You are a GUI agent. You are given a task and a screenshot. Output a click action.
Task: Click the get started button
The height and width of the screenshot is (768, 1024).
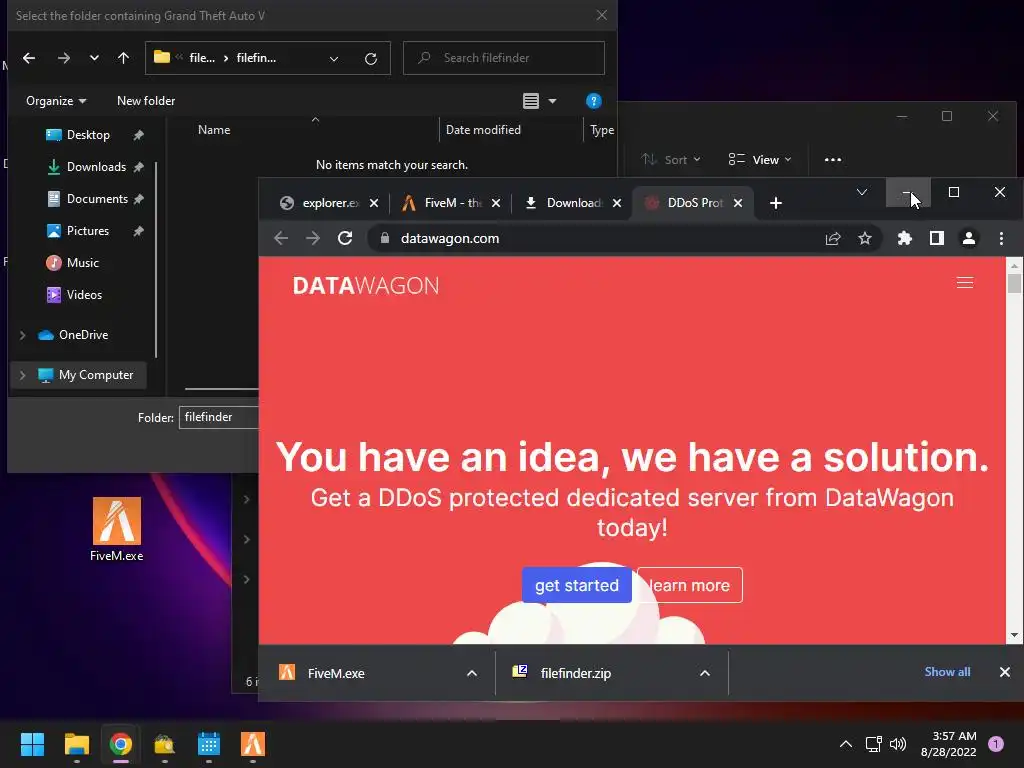(577, 585)
